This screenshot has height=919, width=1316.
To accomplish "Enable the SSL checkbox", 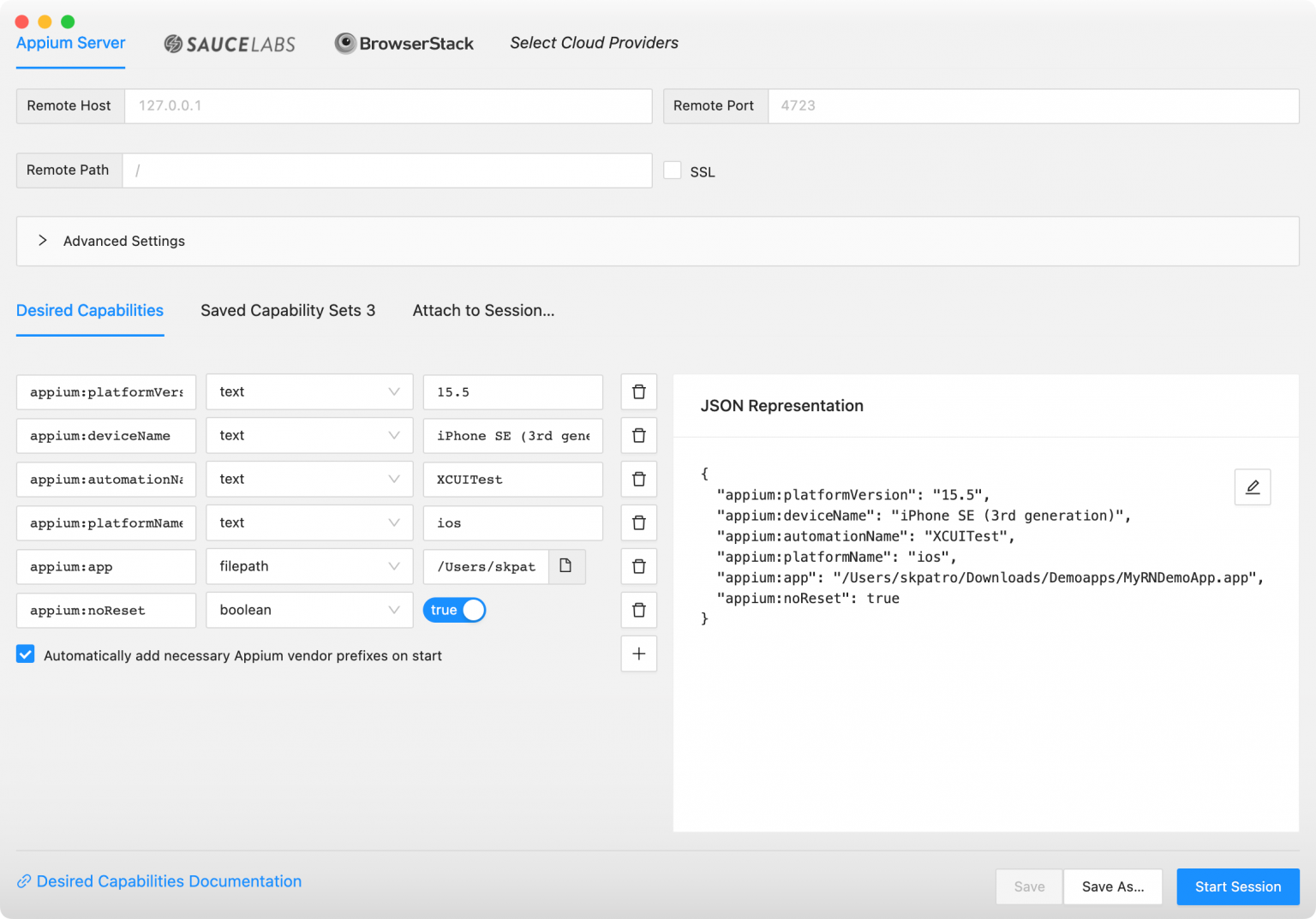I will 673,170.
